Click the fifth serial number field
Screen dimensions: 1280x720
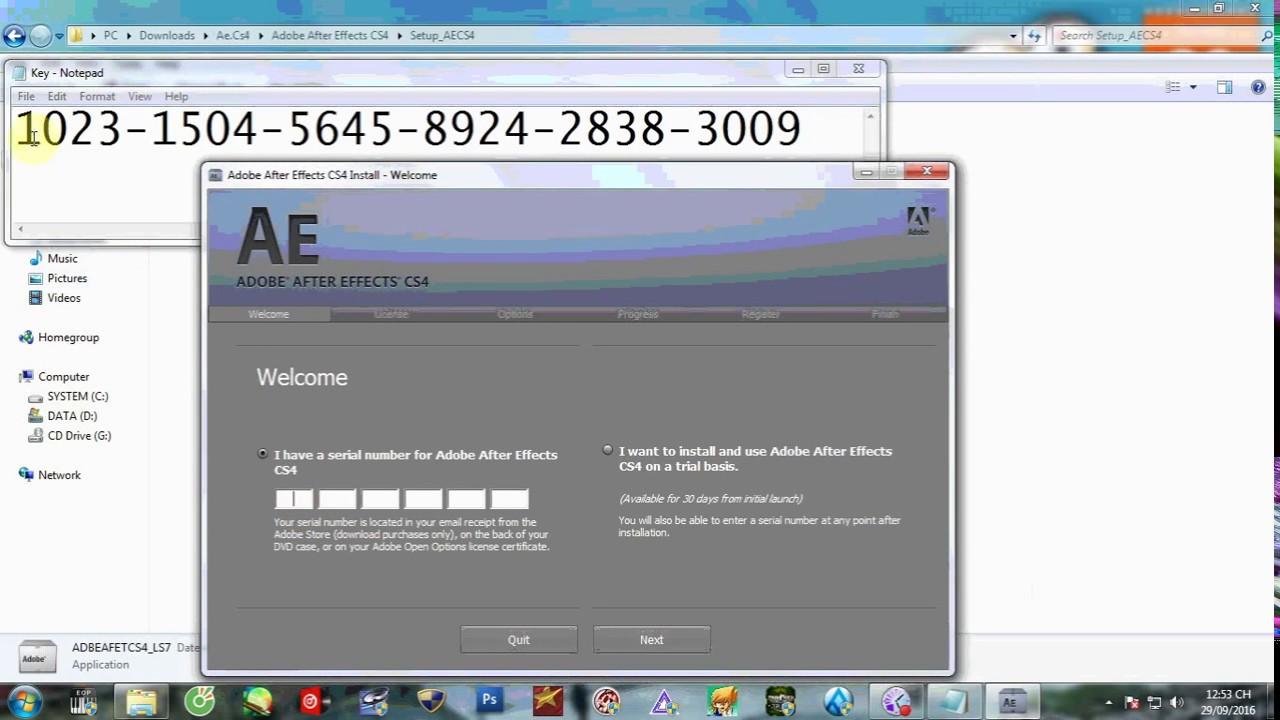click(466, 499)
